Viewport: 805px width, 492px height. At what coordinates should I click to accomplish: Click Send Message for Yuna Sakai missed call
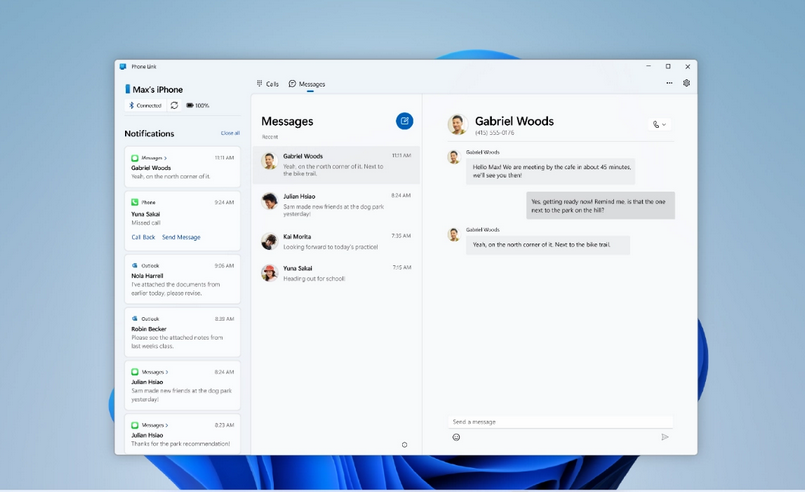tap(181, 237)
